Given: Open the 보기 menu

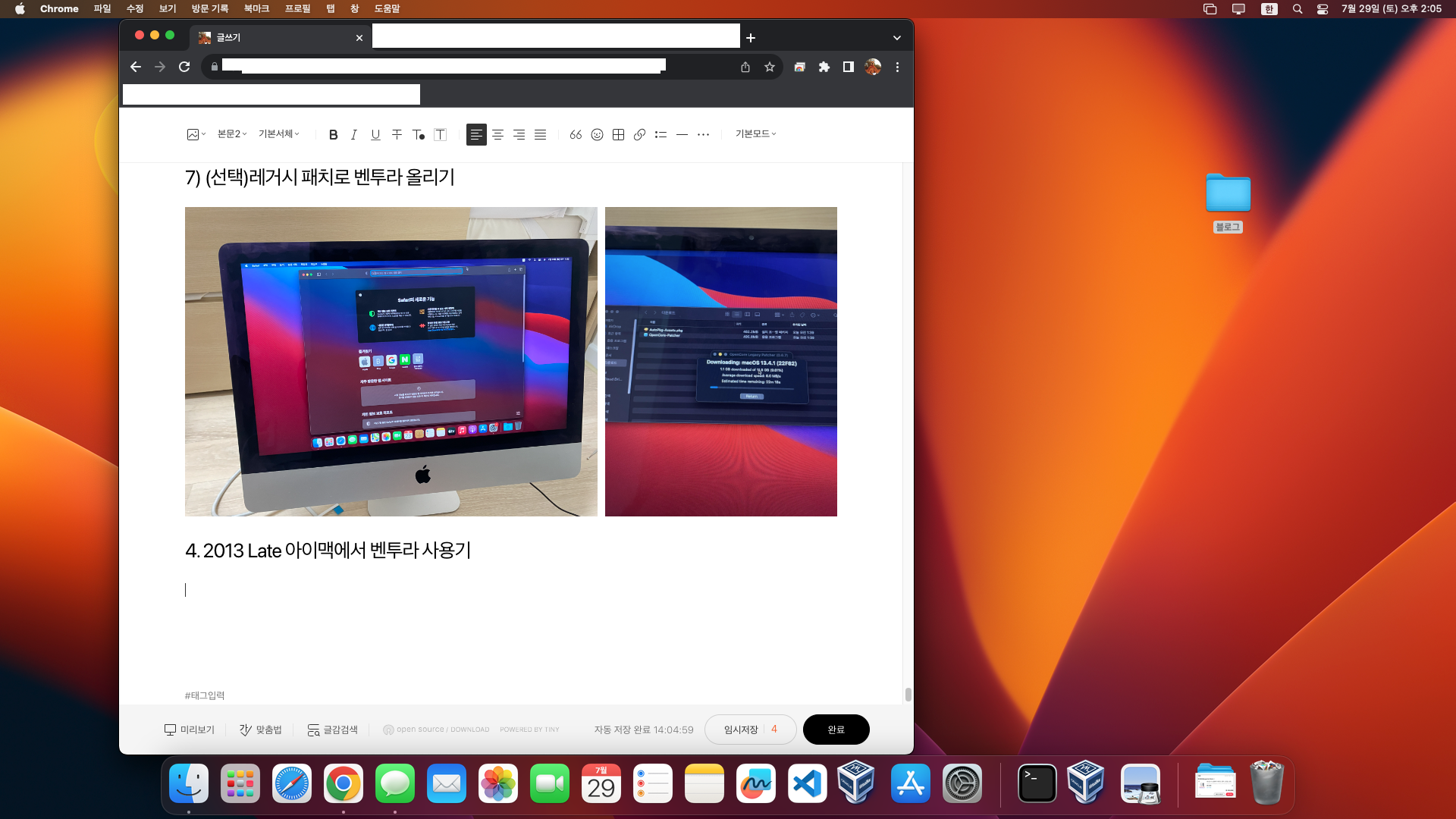Looking at the screenshot, I should (x=168, y=8).
